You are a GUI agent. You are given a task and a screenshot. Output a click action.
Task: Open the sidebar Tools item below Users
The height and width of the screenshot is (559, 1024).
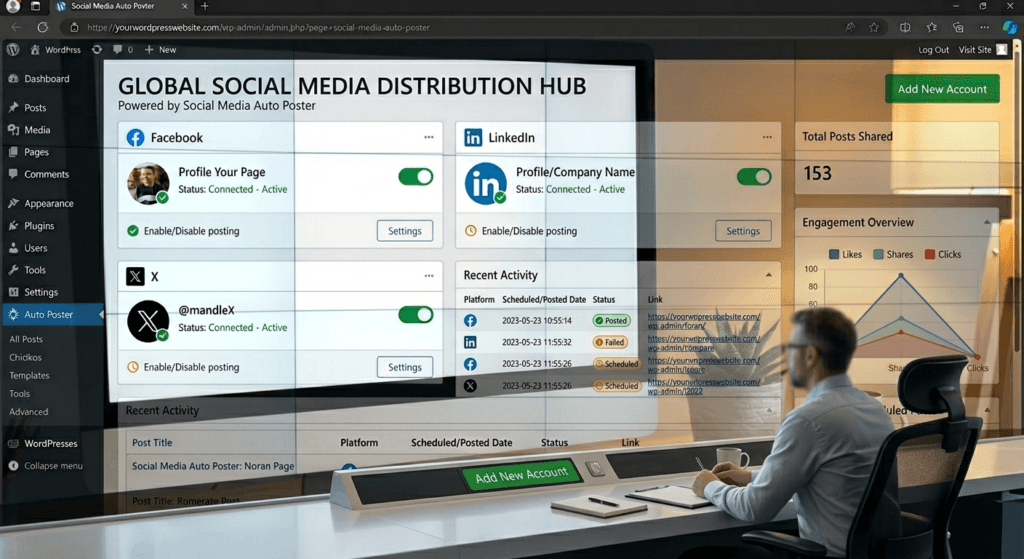pyautogui.click(x=35, y=270)
